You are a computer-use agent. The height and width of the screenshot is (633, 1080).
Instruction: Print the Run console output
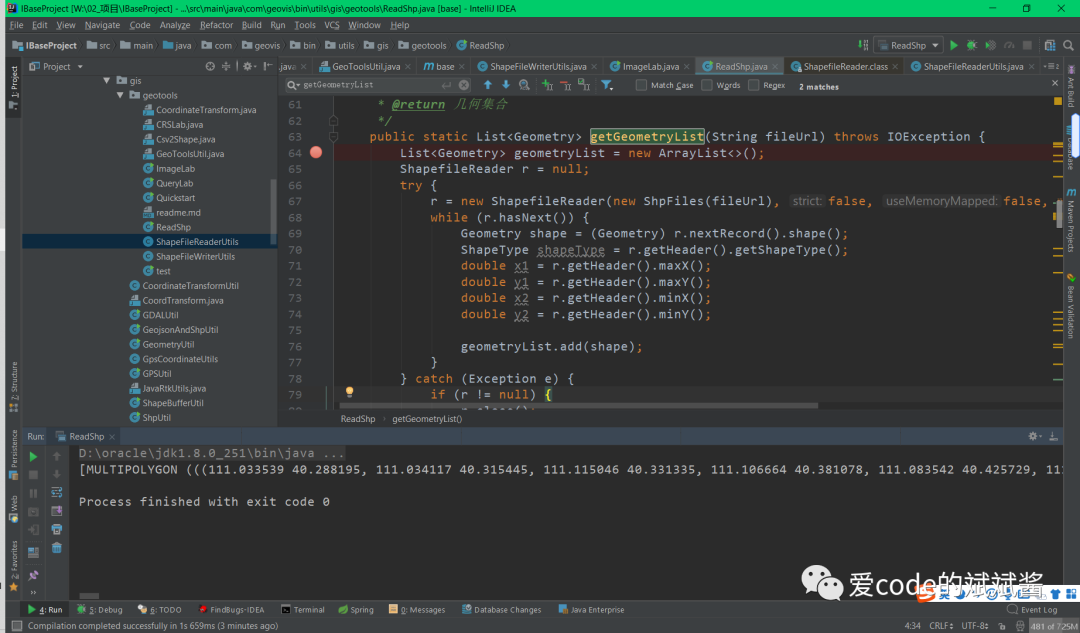56,530
